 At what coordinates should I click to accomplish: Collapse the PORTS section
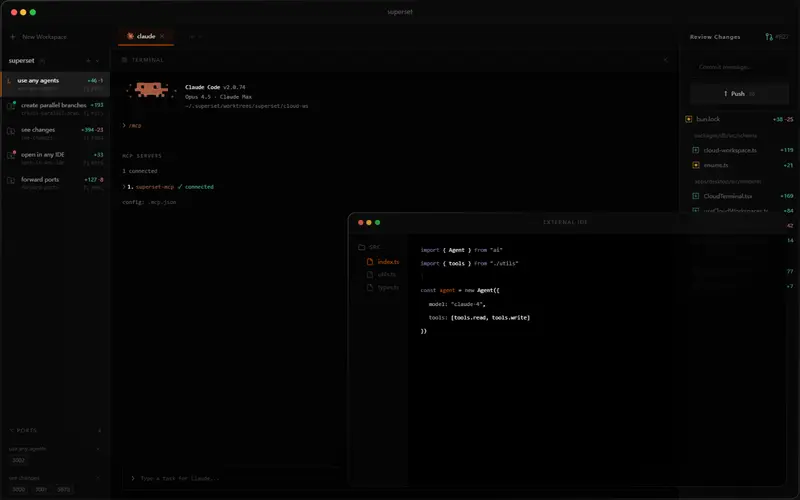click(x=12, y=431)
